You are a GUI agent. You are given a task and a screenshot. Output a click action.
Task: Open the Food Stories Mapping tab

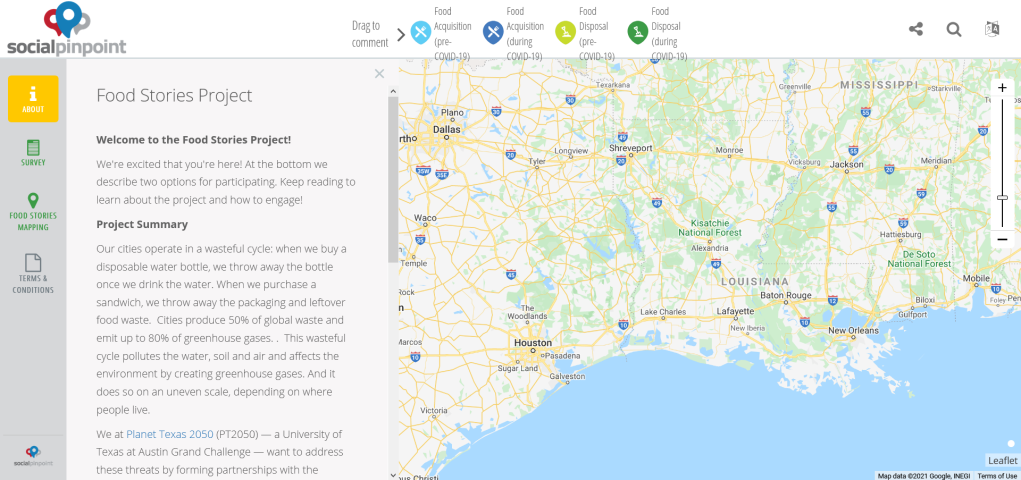click(x=33, y=212)
